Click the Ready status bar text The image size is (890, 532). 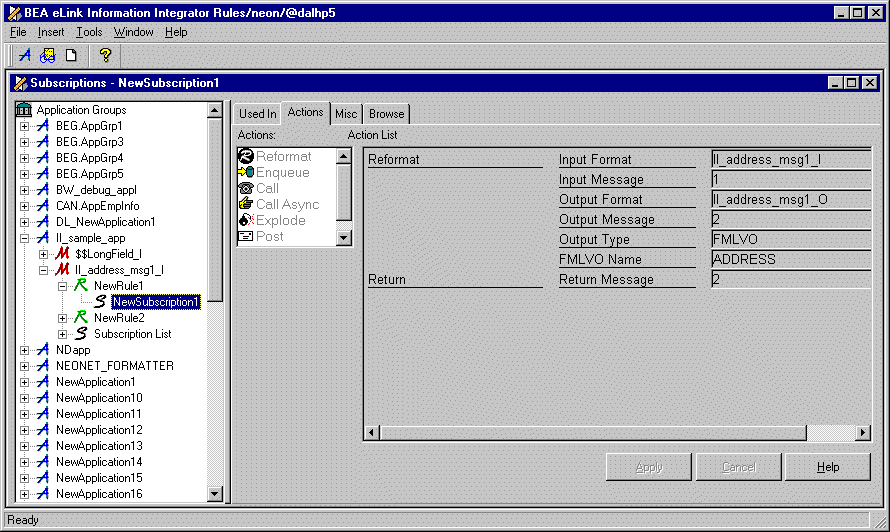click(23, 520)
